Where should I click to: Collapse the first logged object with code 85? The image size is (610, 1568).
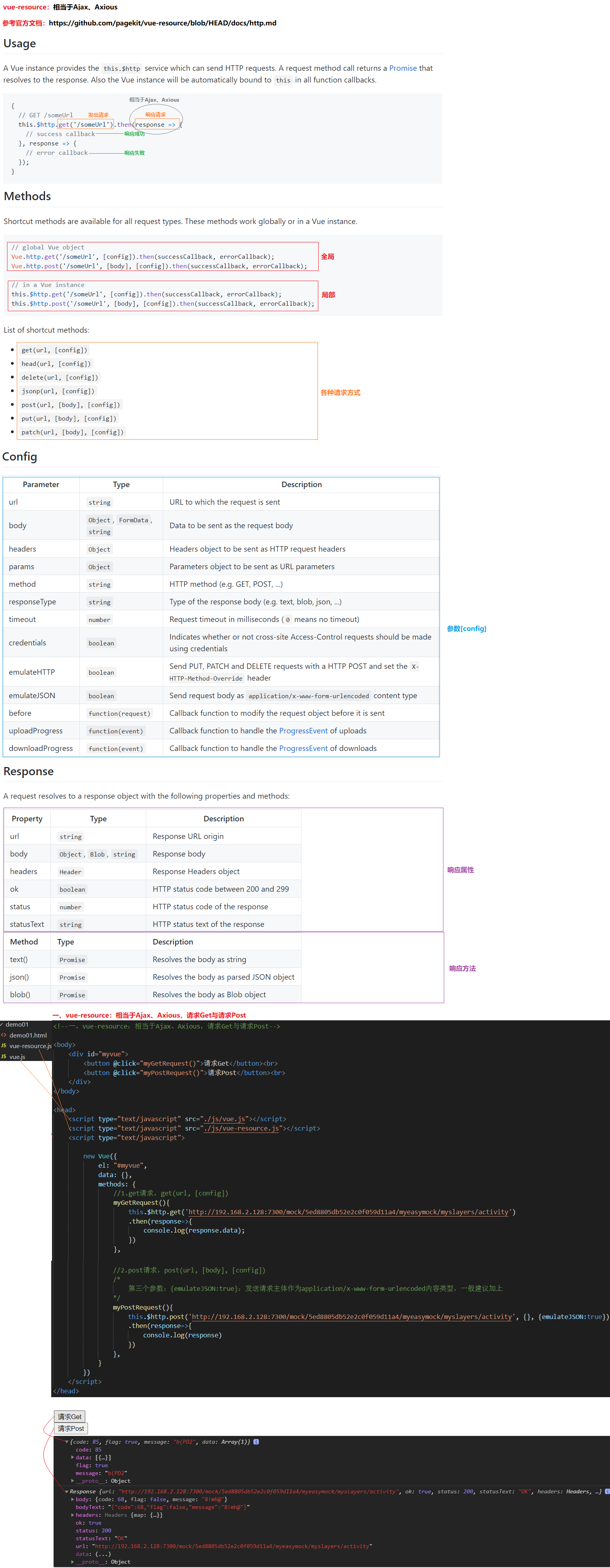[x=66, y=1441]
